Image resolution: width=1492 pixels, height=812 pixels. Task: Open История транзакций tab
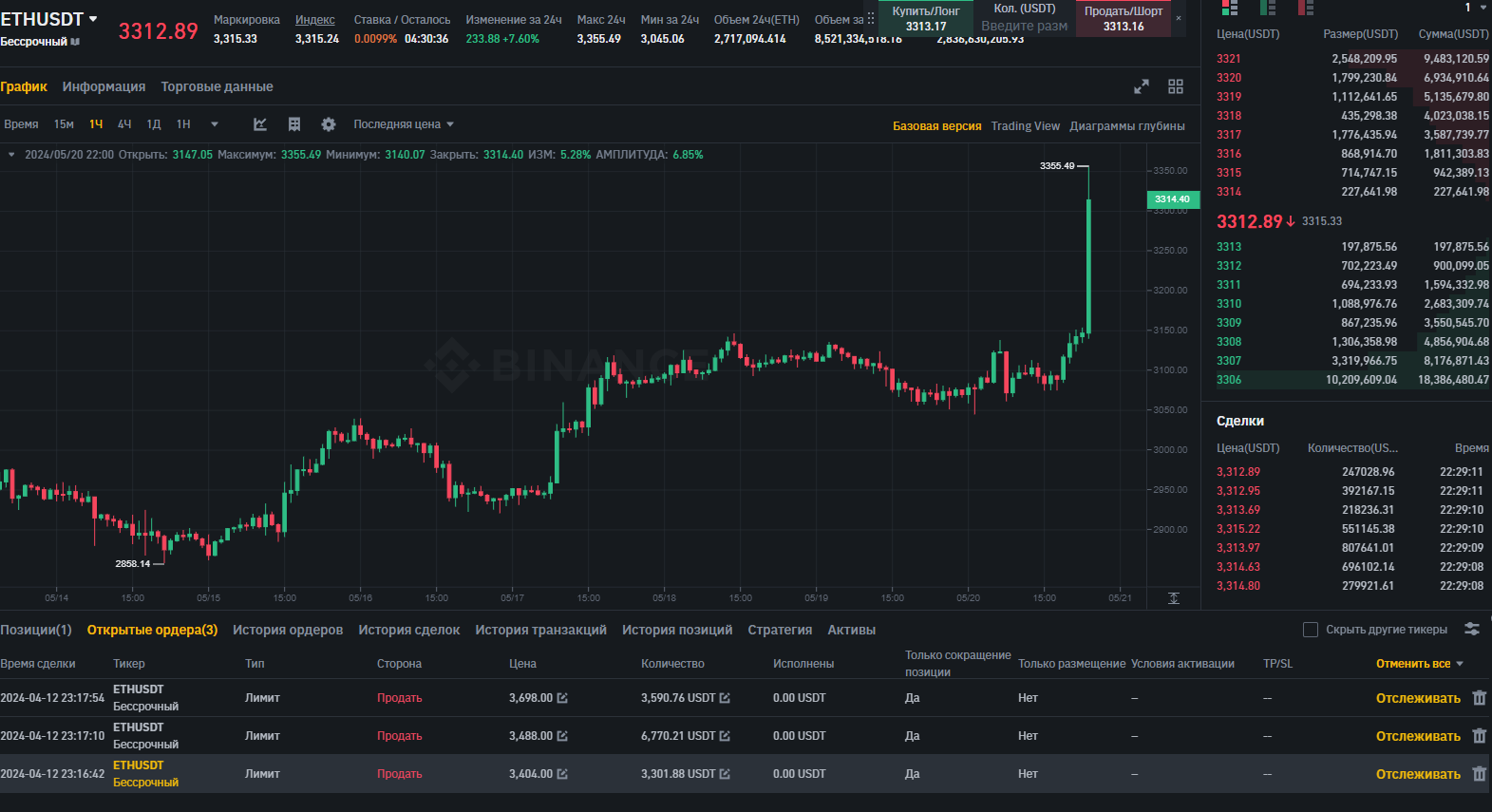540,630
